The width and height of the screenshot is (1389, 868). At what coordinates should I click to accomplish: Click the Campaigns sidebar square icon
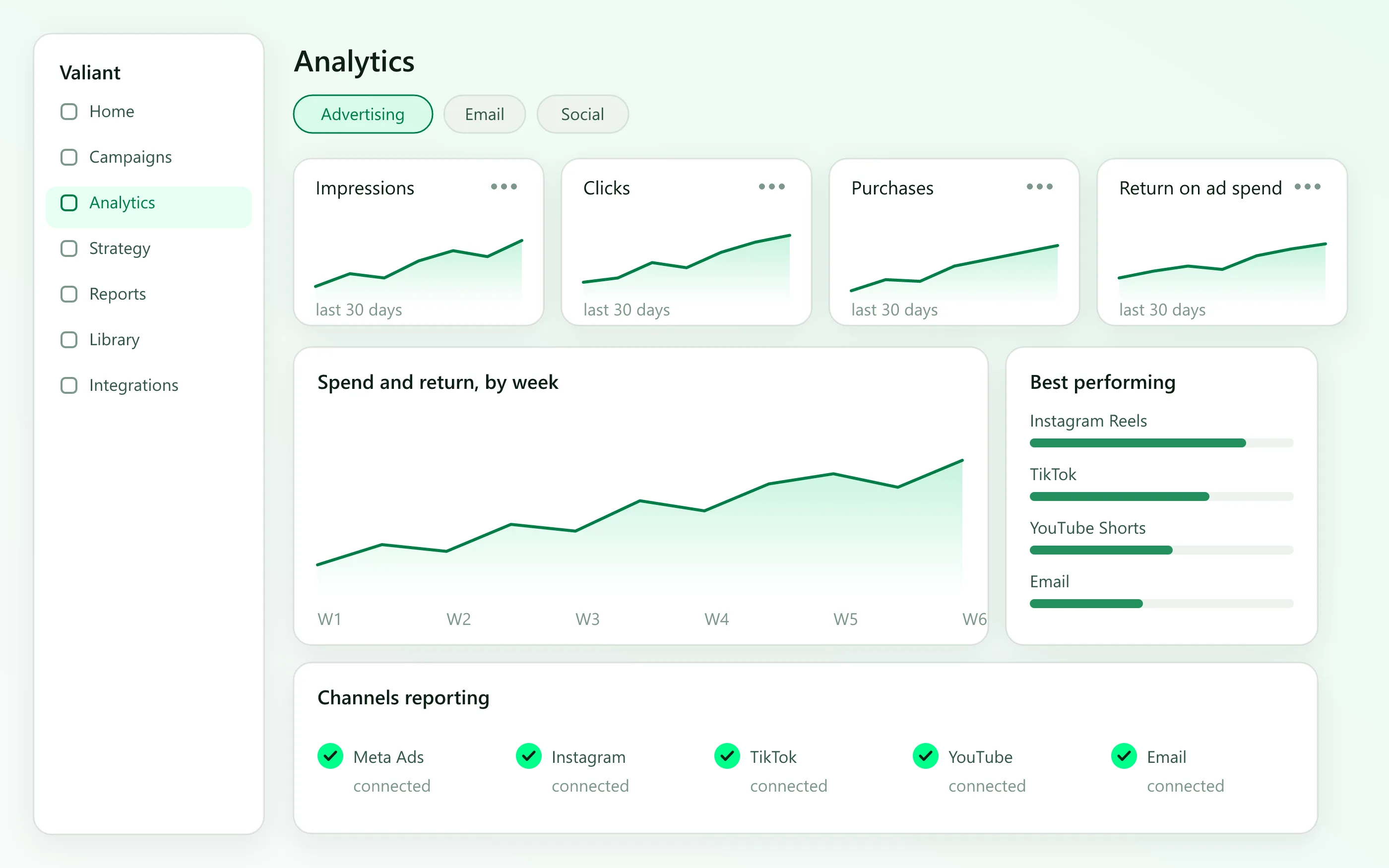point(69,157)
